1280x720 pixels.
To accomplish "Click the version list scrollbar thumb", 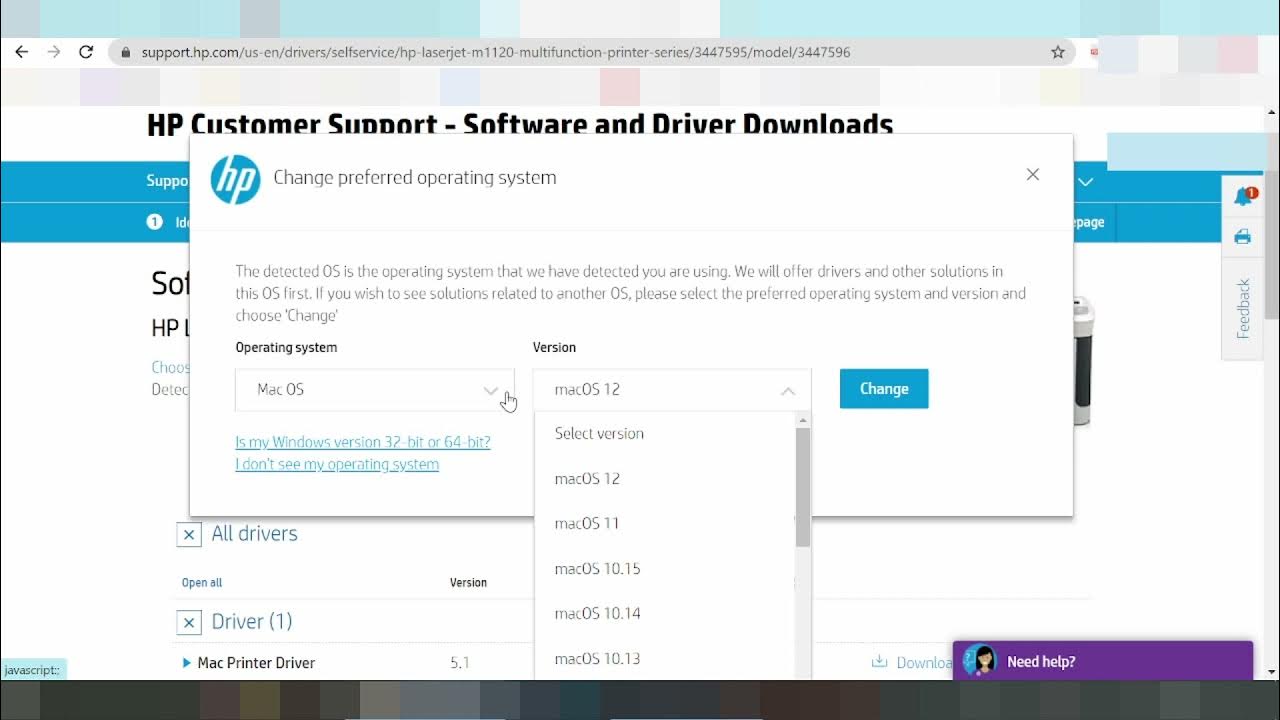I will [803, 487].
